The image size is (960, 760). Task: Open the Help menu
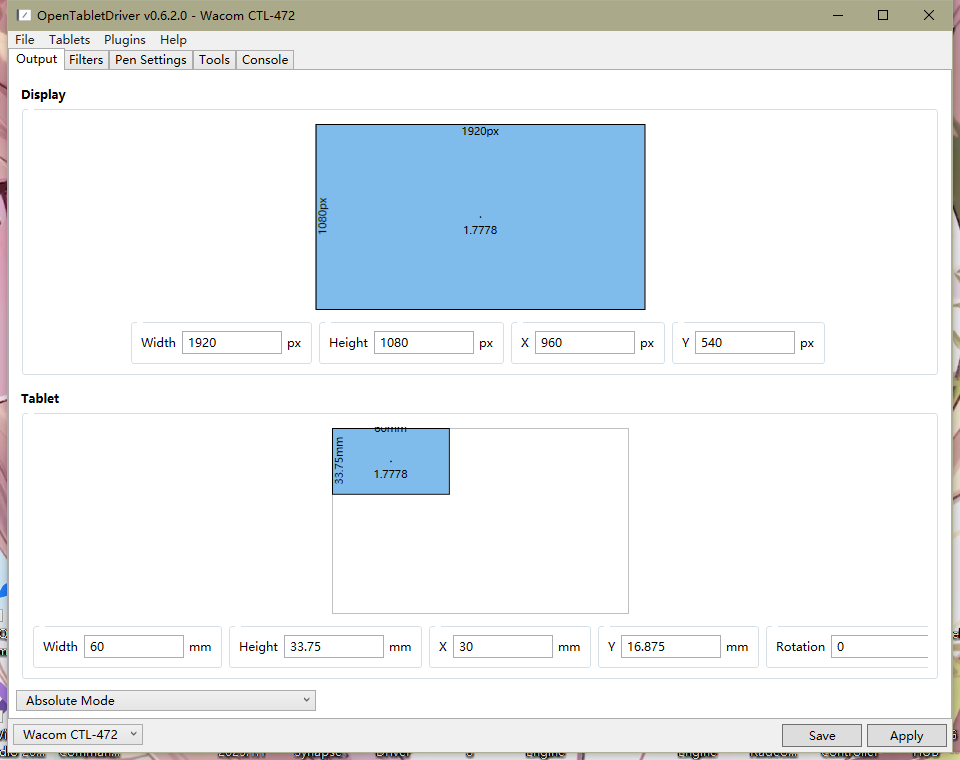coord(173,39)
